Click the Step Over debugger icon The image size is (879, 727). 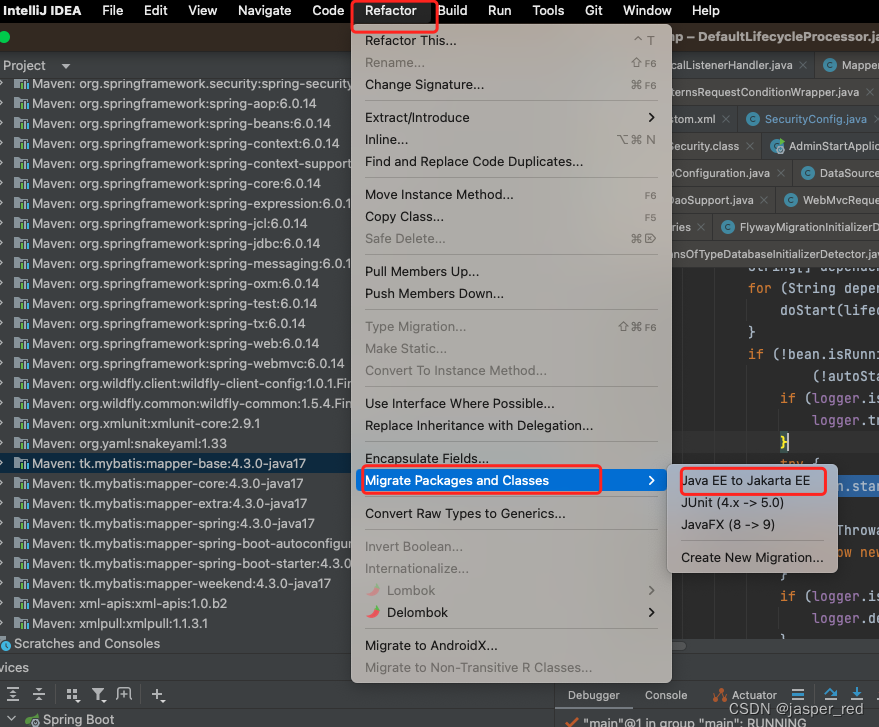pyautogui.click(x=831, y=694)
